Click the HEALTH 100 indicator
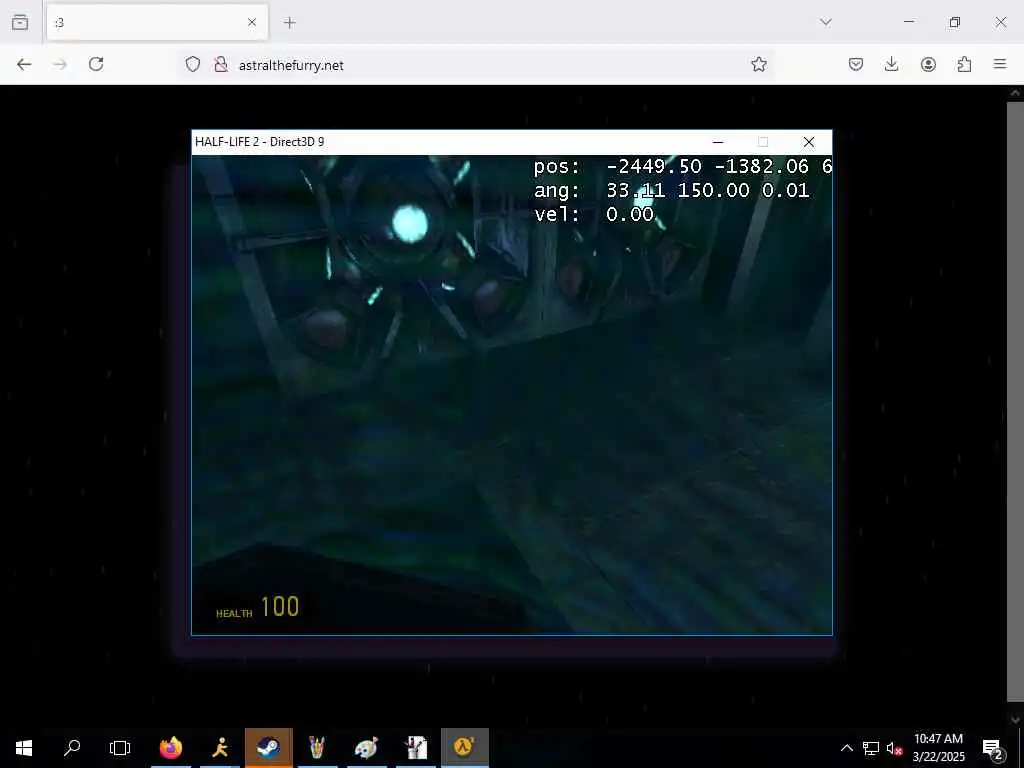Image resolution: width=1024 pixels, height=768 pixels. click(257, 607)
